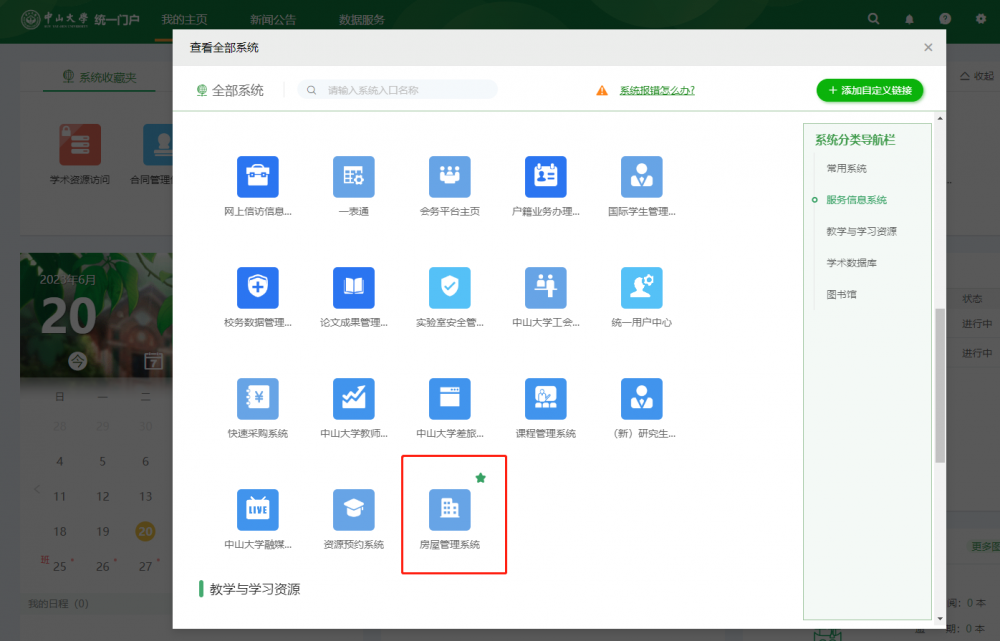Image resolution: width=1000 pixels, height=641 pixels.
Task: Click the 今 today button on calendar
Action: (78, 362)
